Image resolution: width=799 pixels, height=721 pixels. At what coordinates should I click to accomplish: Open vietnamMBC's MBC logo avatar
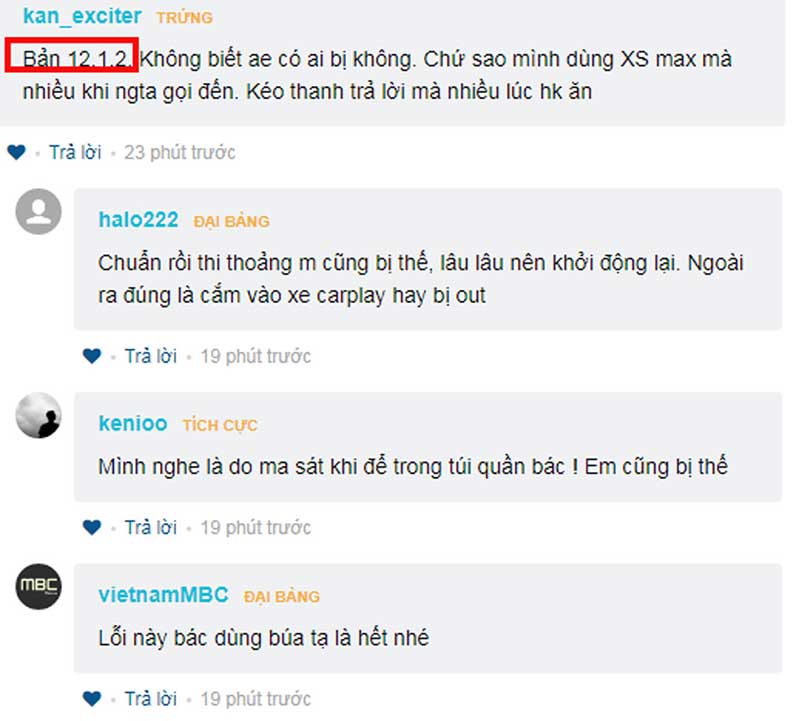click(39, 586)
